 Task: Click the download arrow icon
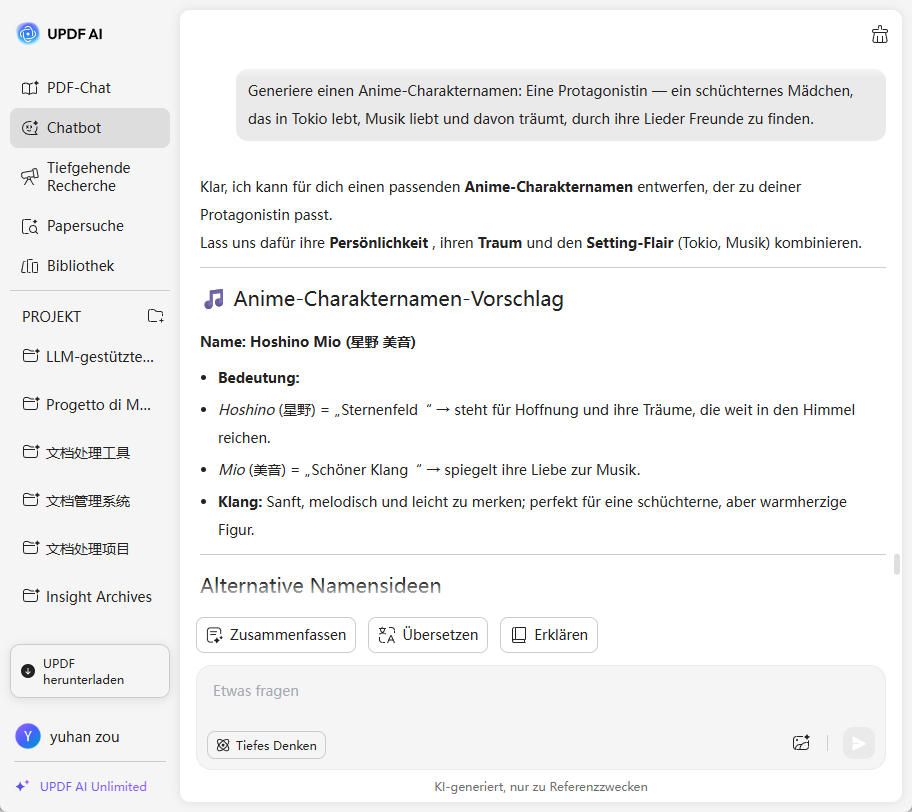28,671
